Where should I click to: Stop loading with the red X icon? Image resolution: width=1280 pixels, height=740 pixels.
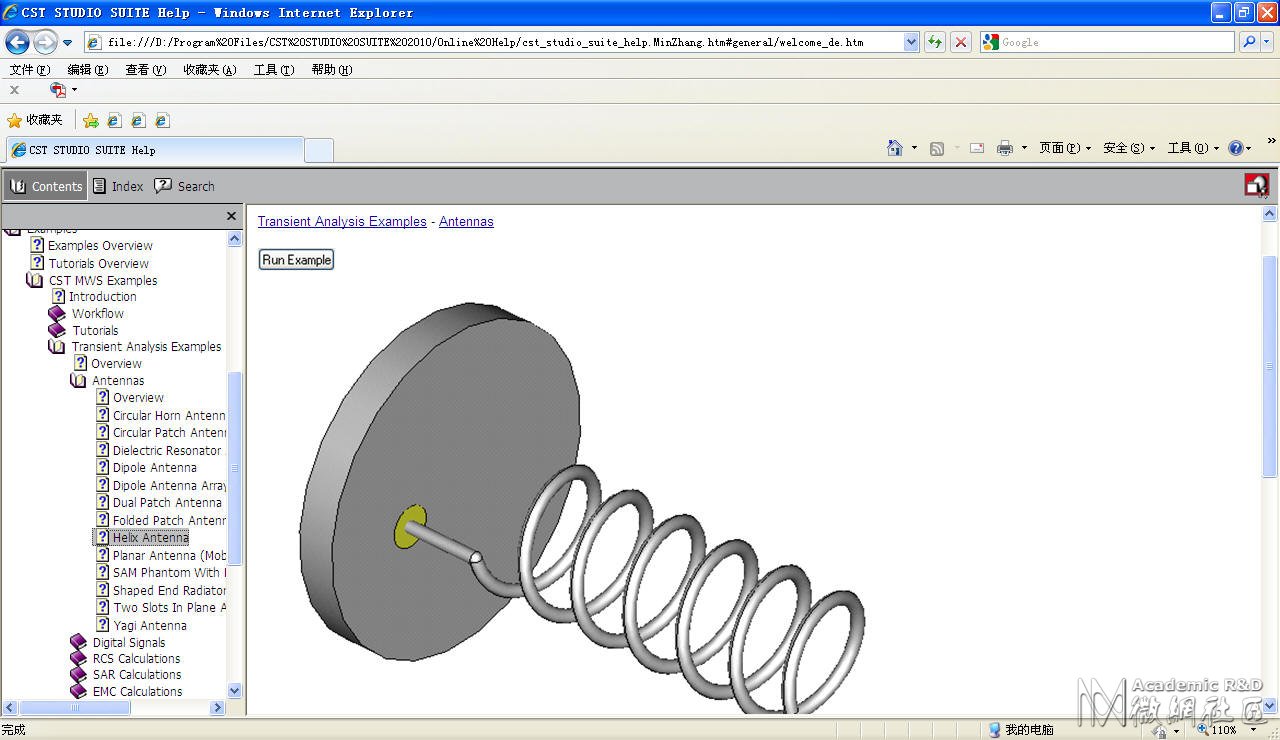point(961,42)
